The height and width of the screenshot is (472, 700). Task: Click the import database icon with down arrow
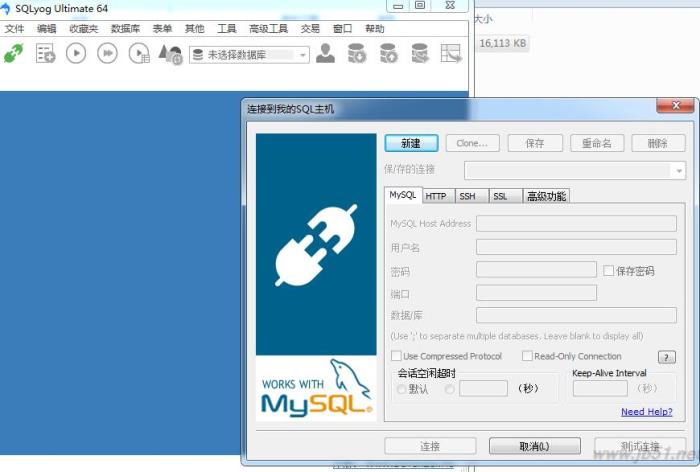pos(357,54)
